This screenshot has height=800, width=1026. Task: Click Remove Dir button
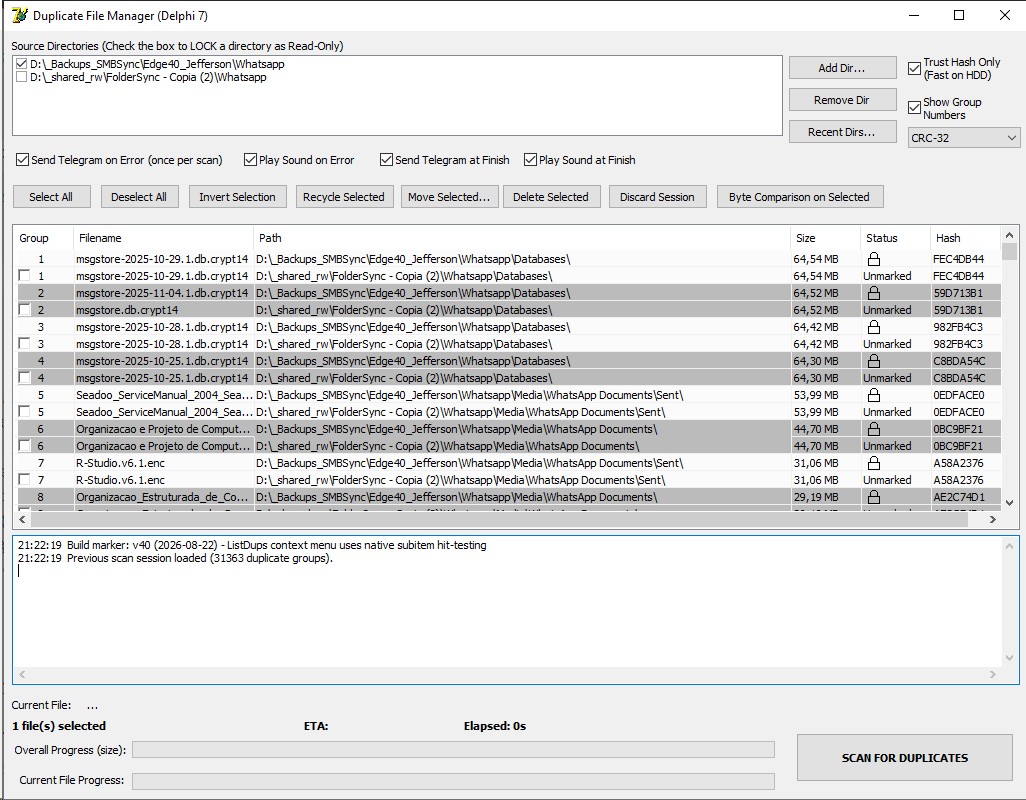842,100
